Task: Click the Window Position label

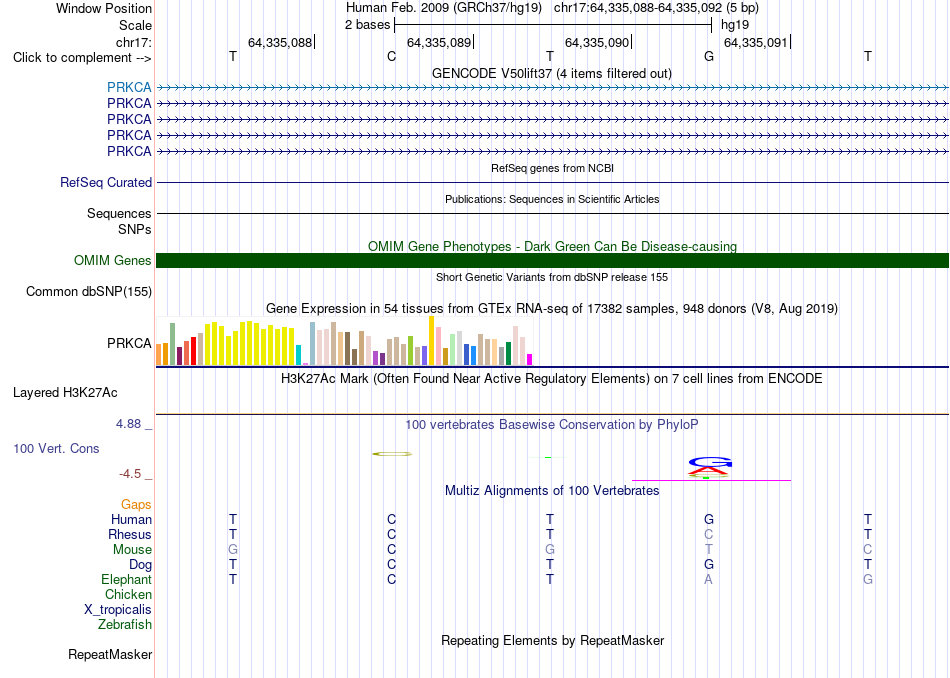Action: [104, 8]
